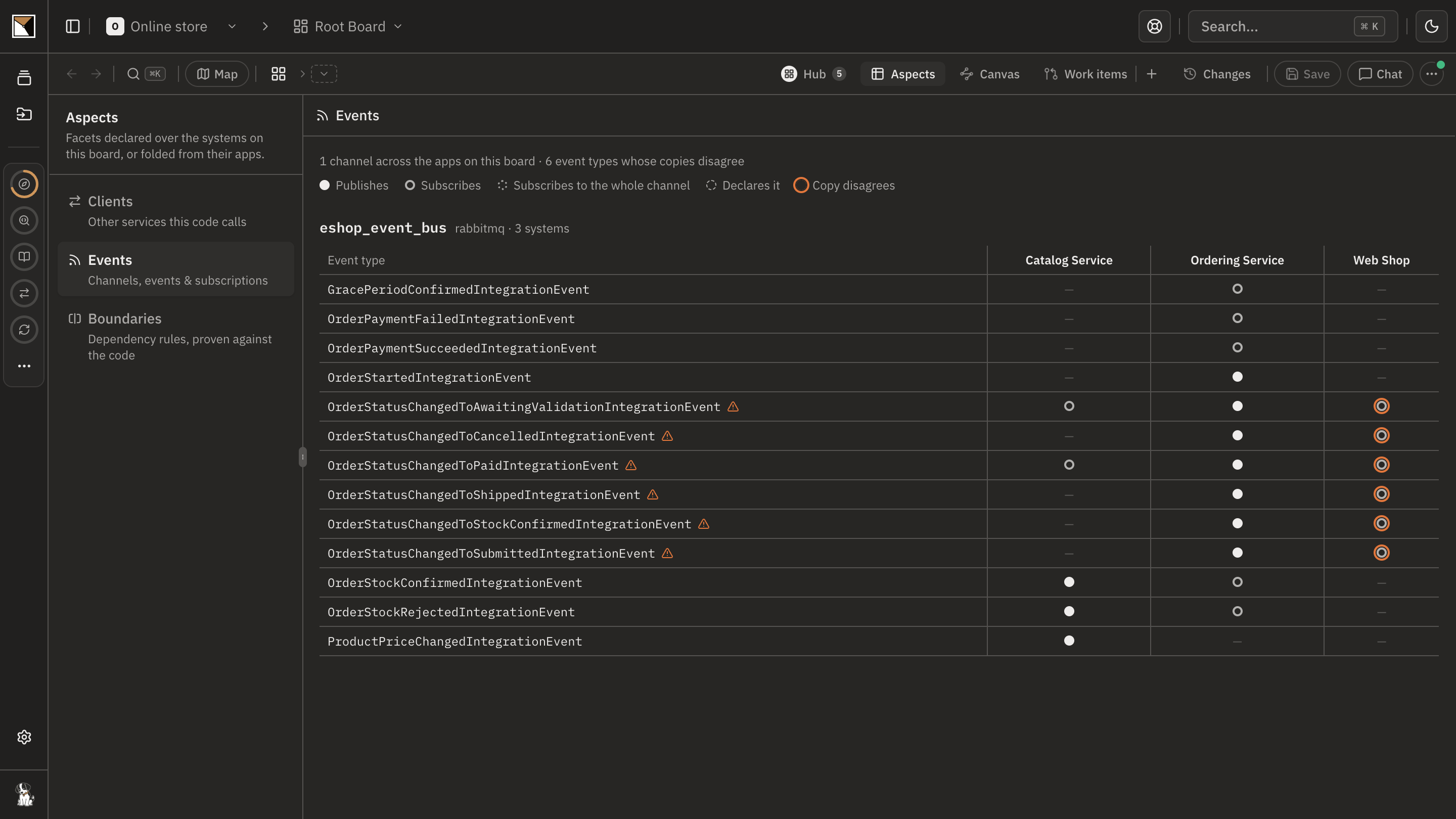1456x819 pixels.
Task: Click the help lifebuoy icon
Action: [1154, 27]
